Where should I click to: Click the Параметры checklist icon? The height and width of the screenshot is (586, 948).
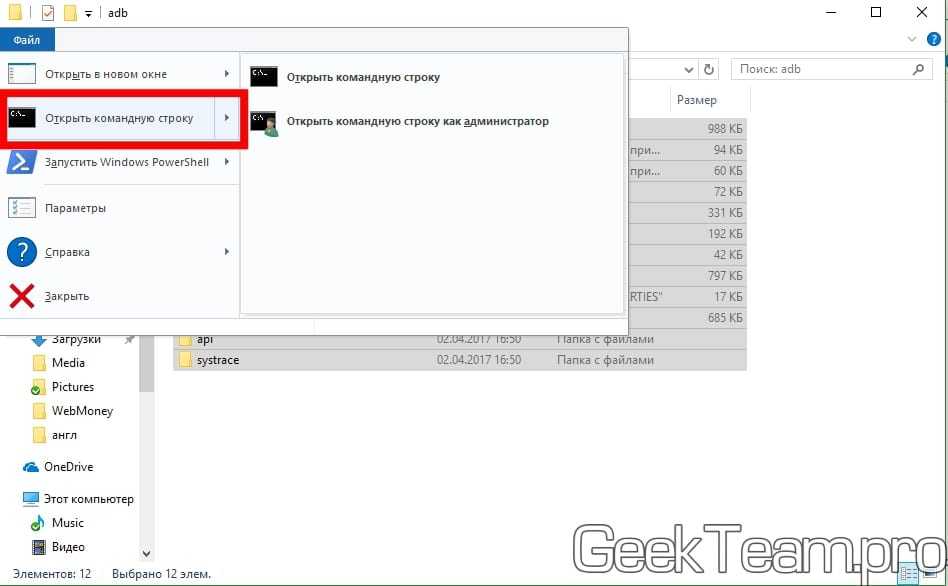(22, 208)
